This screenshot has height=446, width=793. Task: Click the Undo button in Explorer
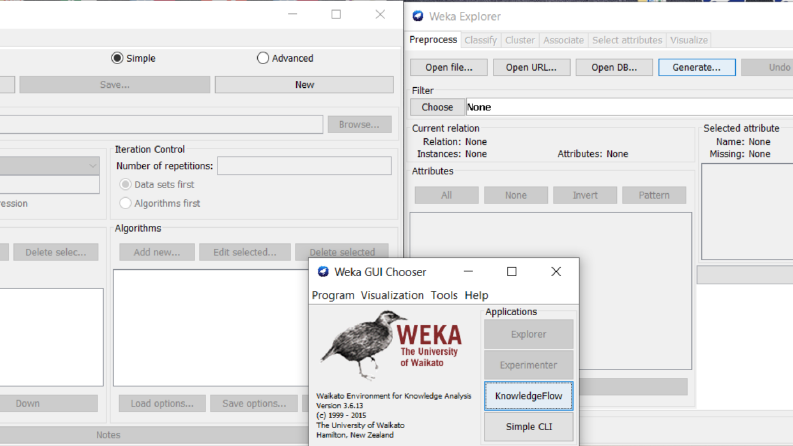768,67
